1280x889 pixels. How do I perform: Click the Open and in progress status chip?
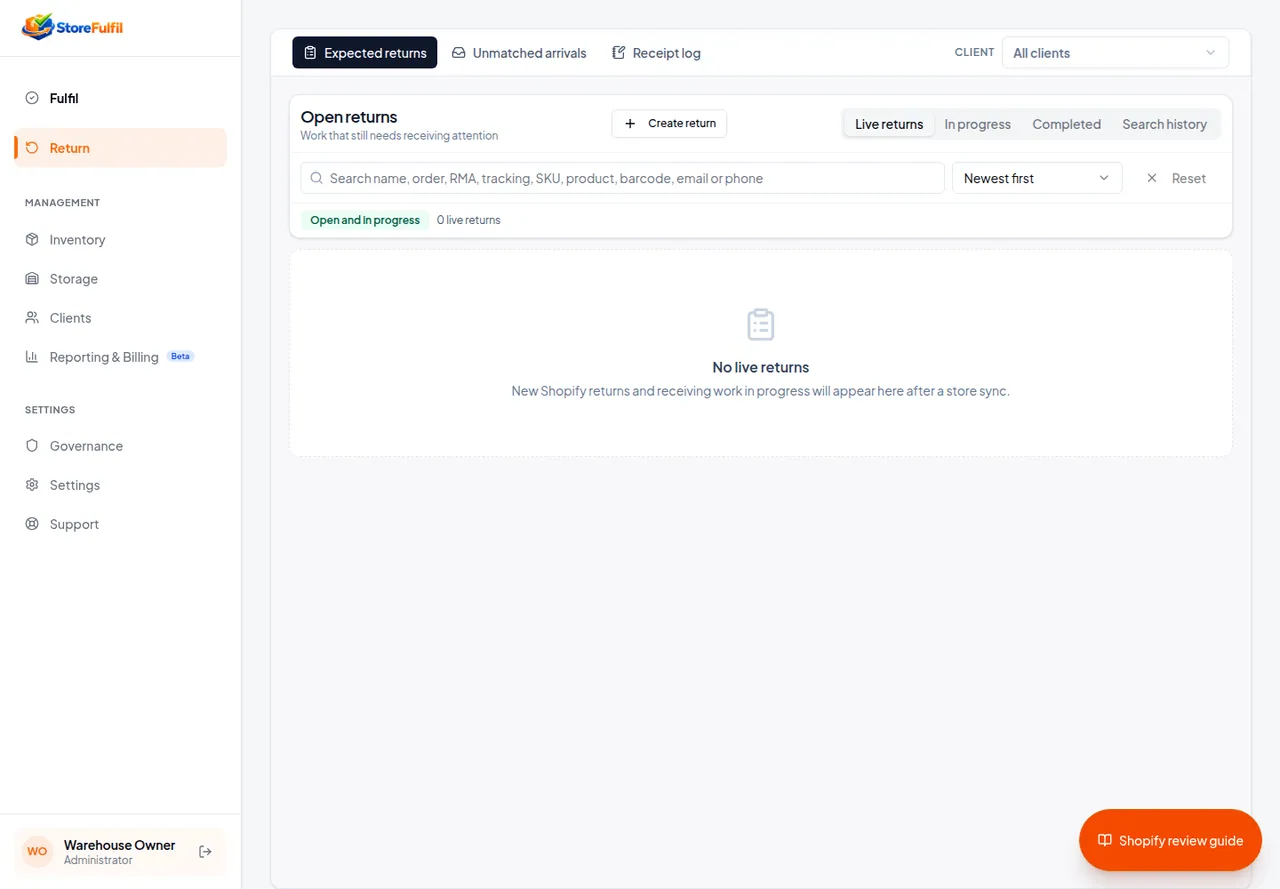tap(365, 220)
